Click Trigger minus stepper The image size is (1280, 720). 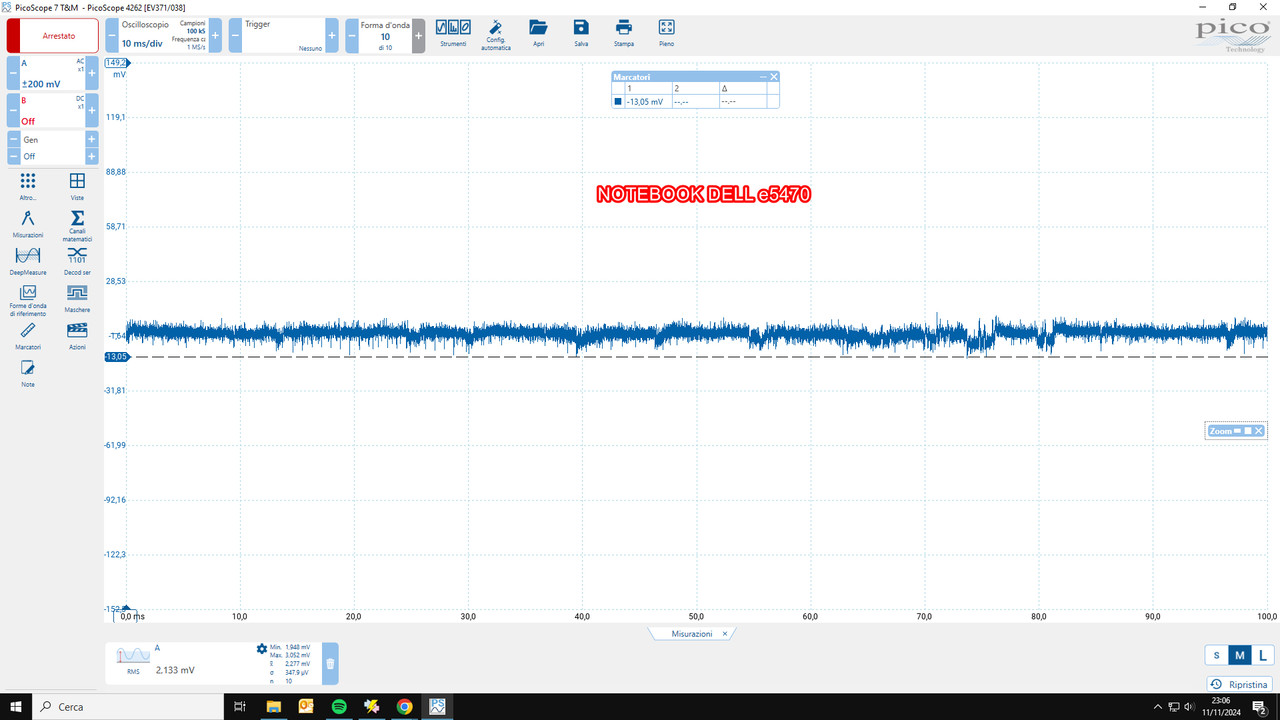(235, 35)
